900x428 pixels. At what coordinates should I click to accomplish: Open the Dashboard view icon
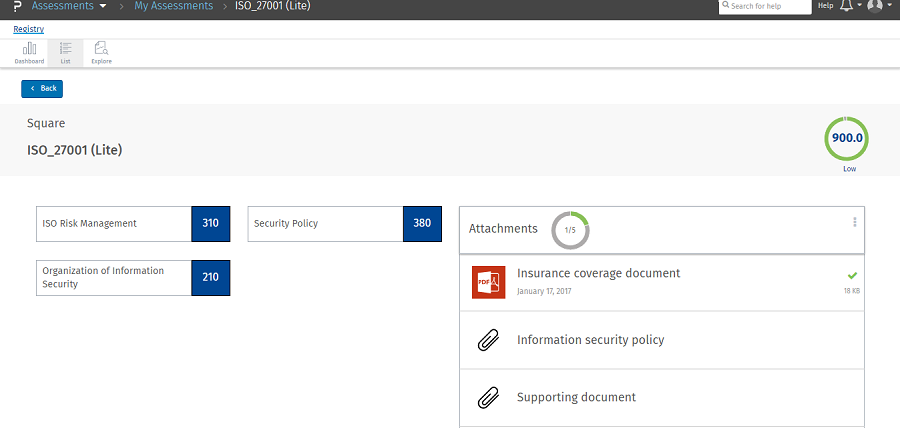click(x=29, y=52)
